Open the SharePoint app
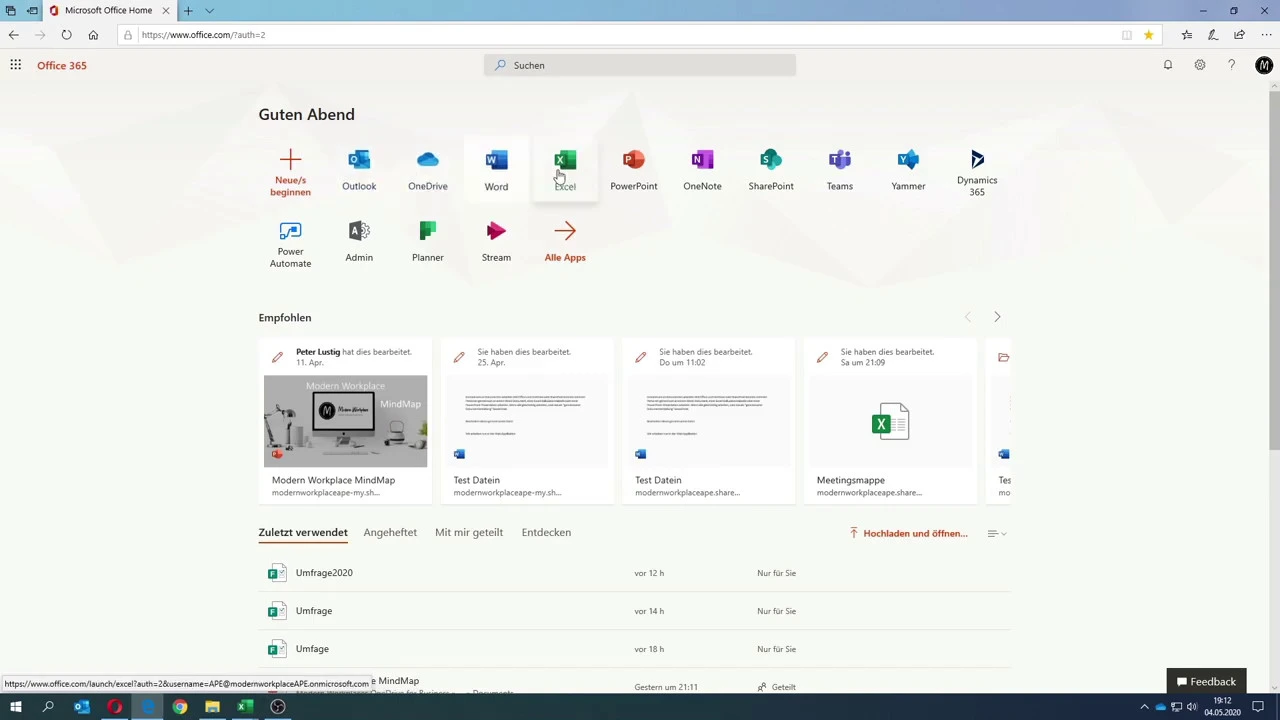 pos(771,170)
